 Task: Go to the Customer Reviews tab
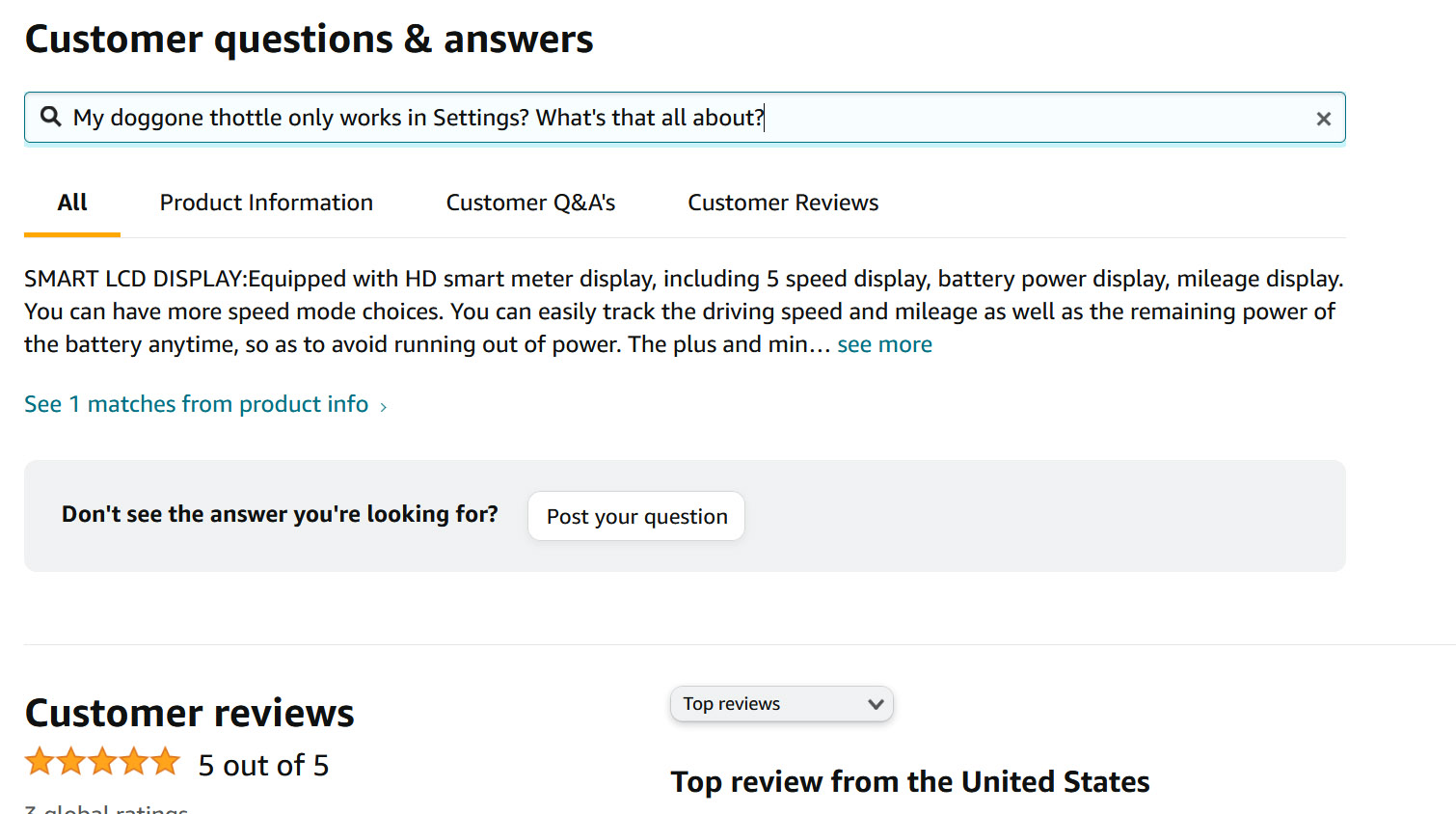click(783, 203)
